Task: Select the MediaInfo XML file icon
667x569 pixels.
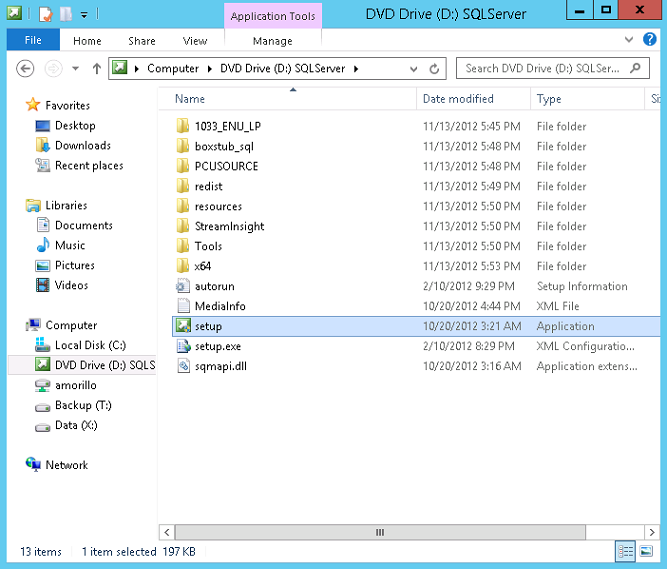Action: pyautogui.click(x=183, y=306)
